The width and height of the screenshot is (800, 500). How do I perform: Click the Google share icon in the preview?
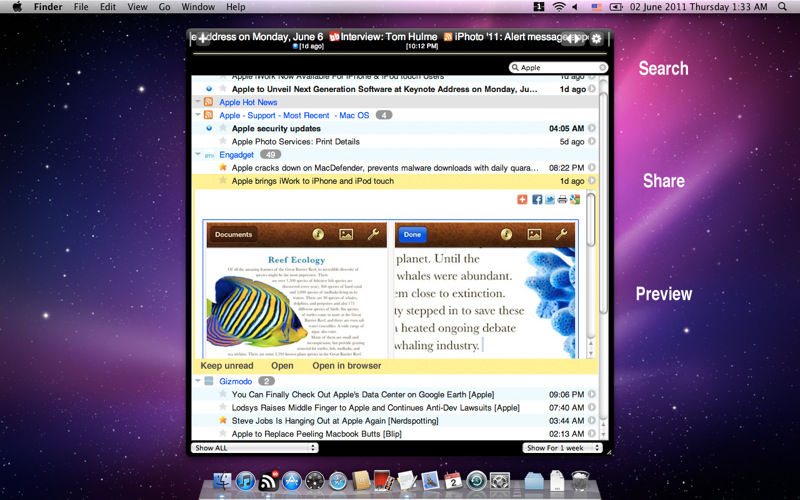pos(575,199)
